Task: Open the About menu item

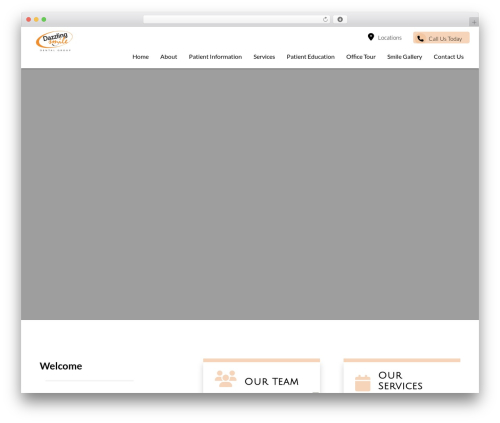Action: (x=168, y=57)
